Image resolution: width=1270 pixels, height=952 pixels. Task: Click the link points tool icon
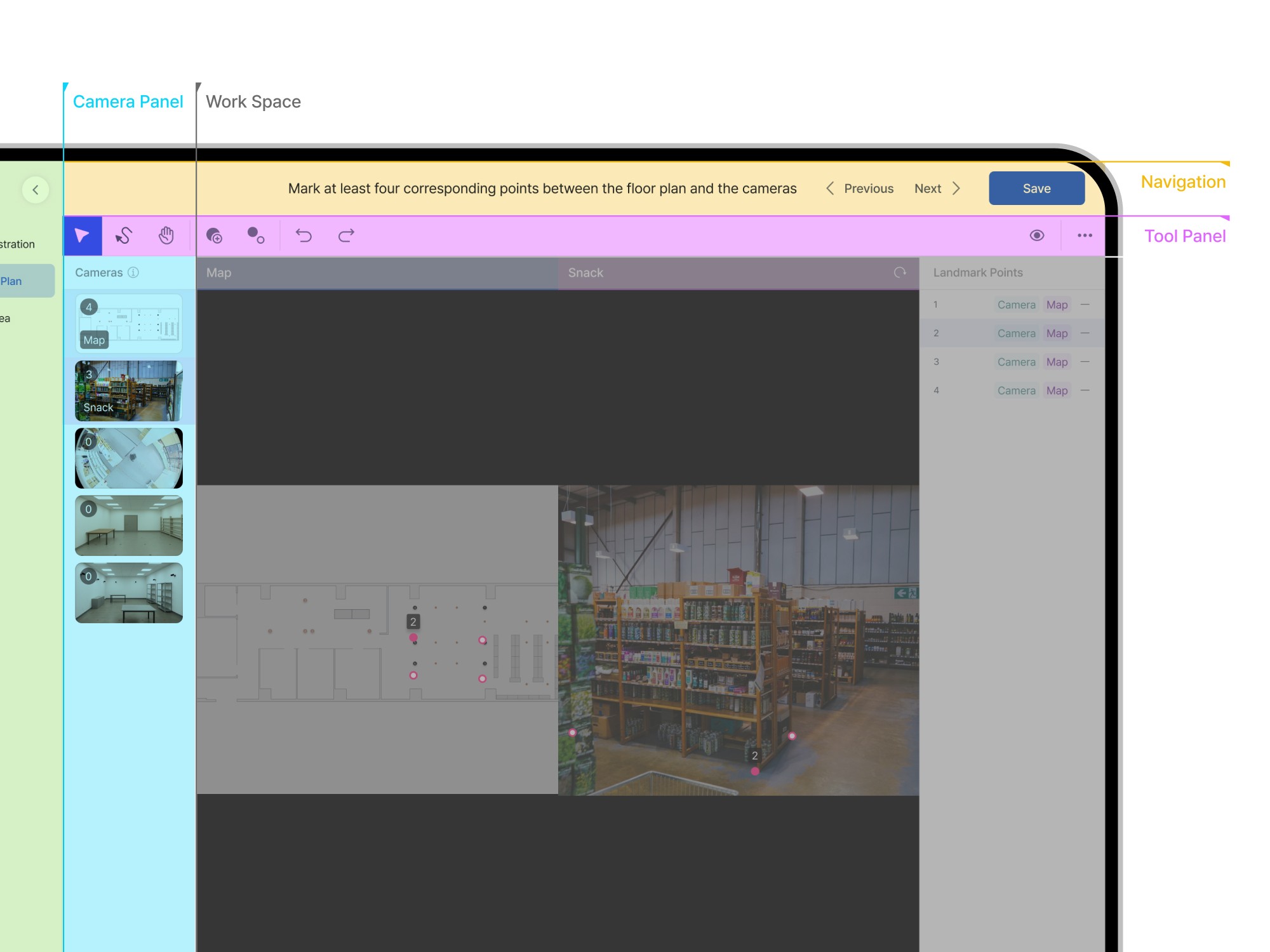(x=255, y=236)
